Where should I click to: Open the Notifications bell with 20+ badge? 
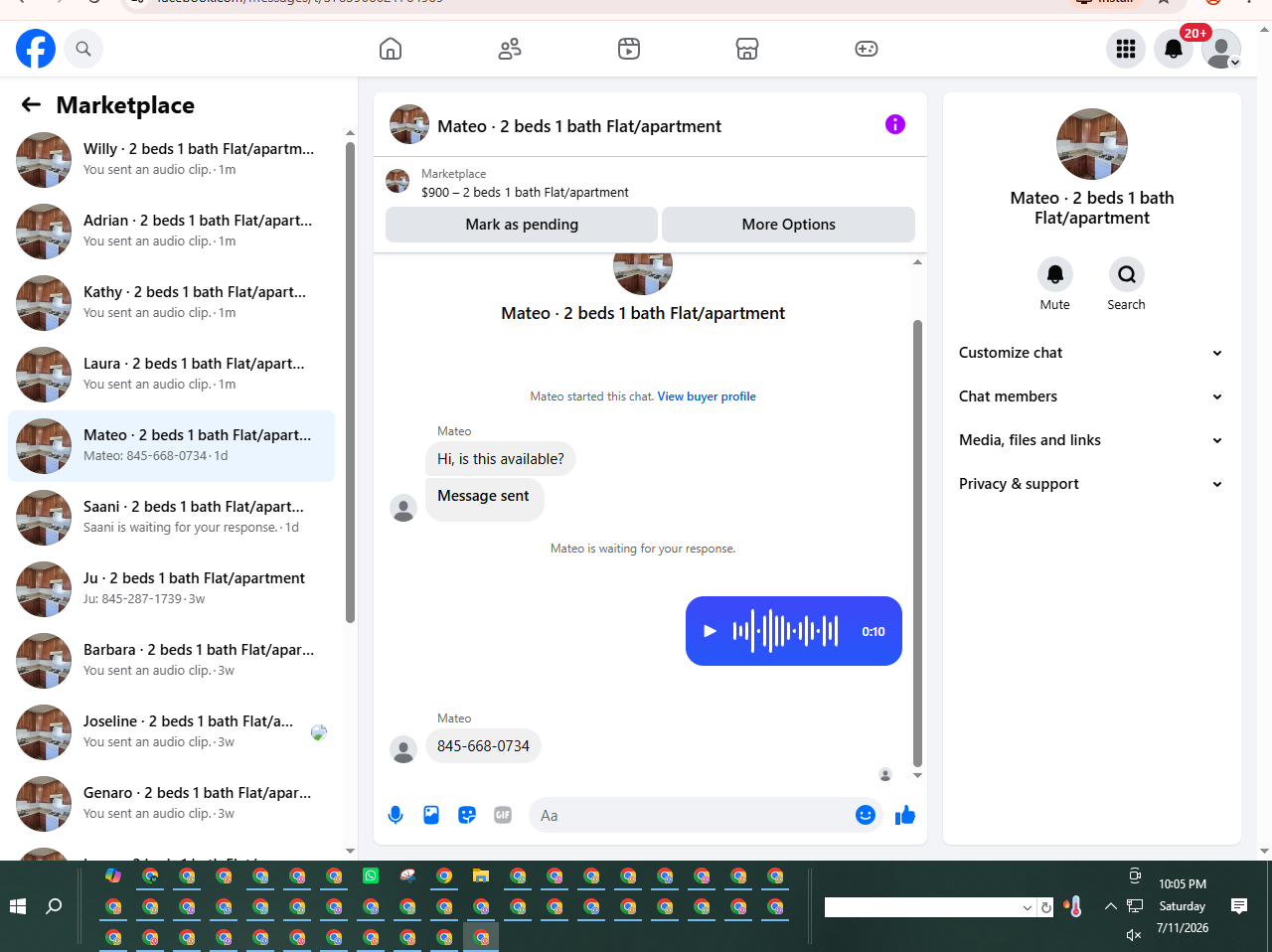pyautogui.click(x=1174, y=49)
